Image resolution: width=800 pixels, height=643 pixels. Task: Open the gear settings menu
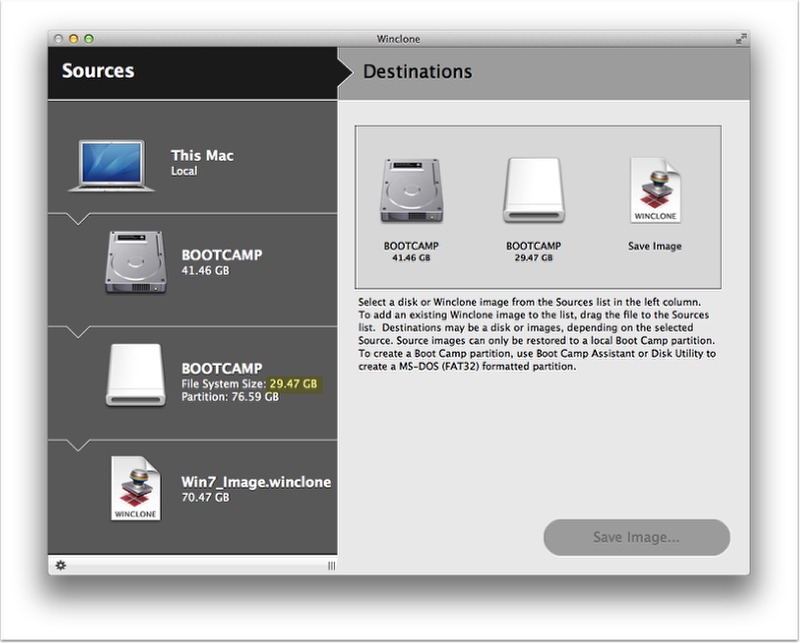point(61,565)
